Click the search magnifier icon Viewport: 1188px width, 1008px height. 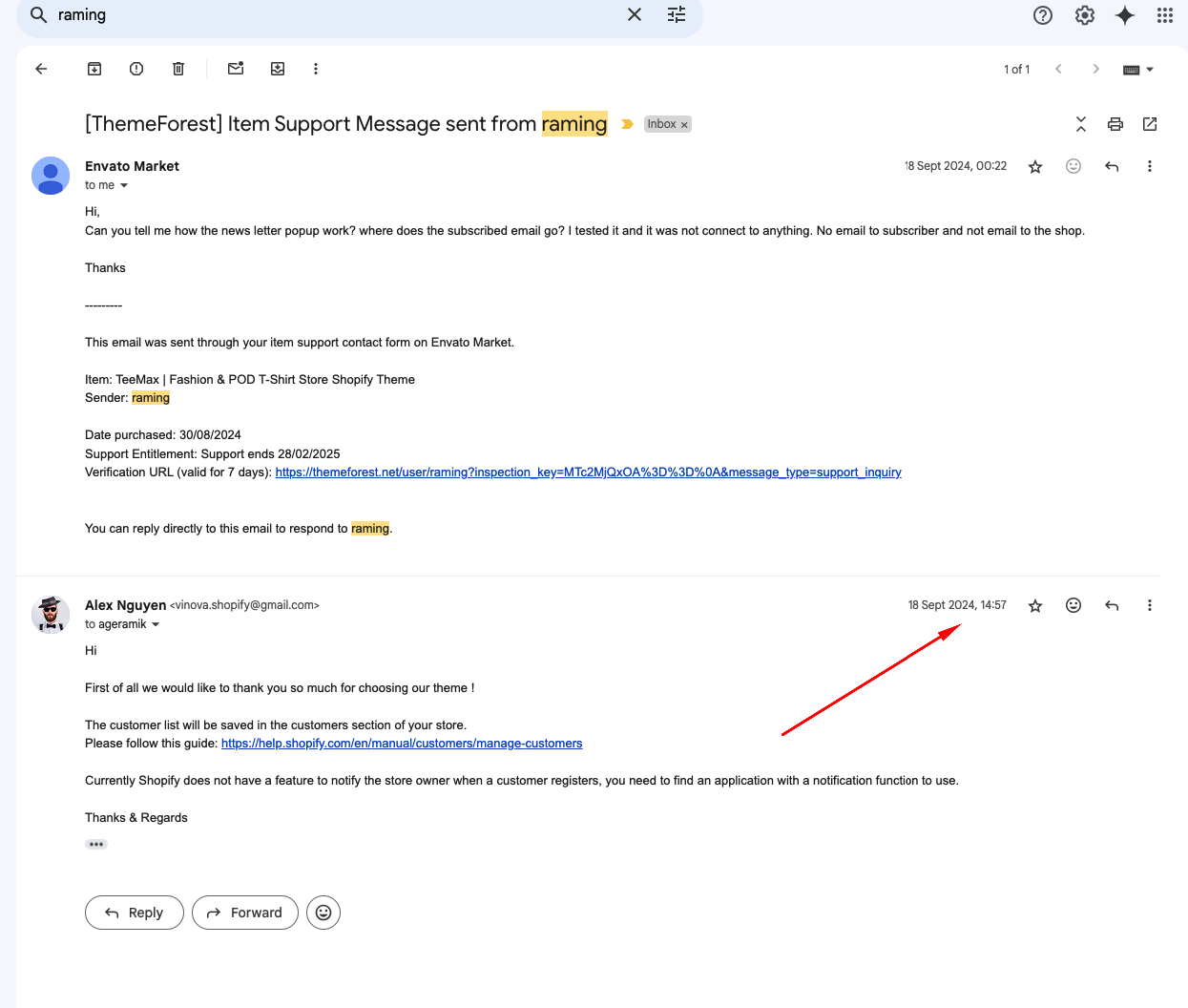click(38, 15)
